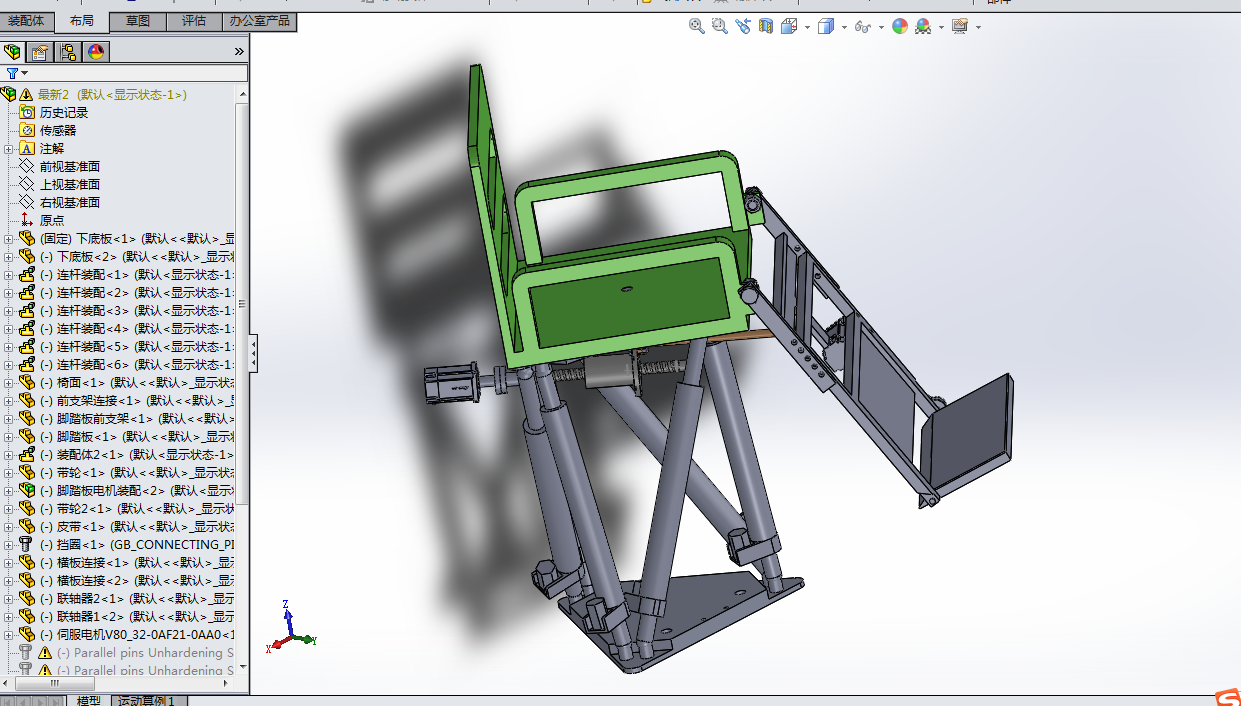Screen dimensions: 1241x706
Task: Select 右视基准面 in the feature tree
Action: coord(70,203)
